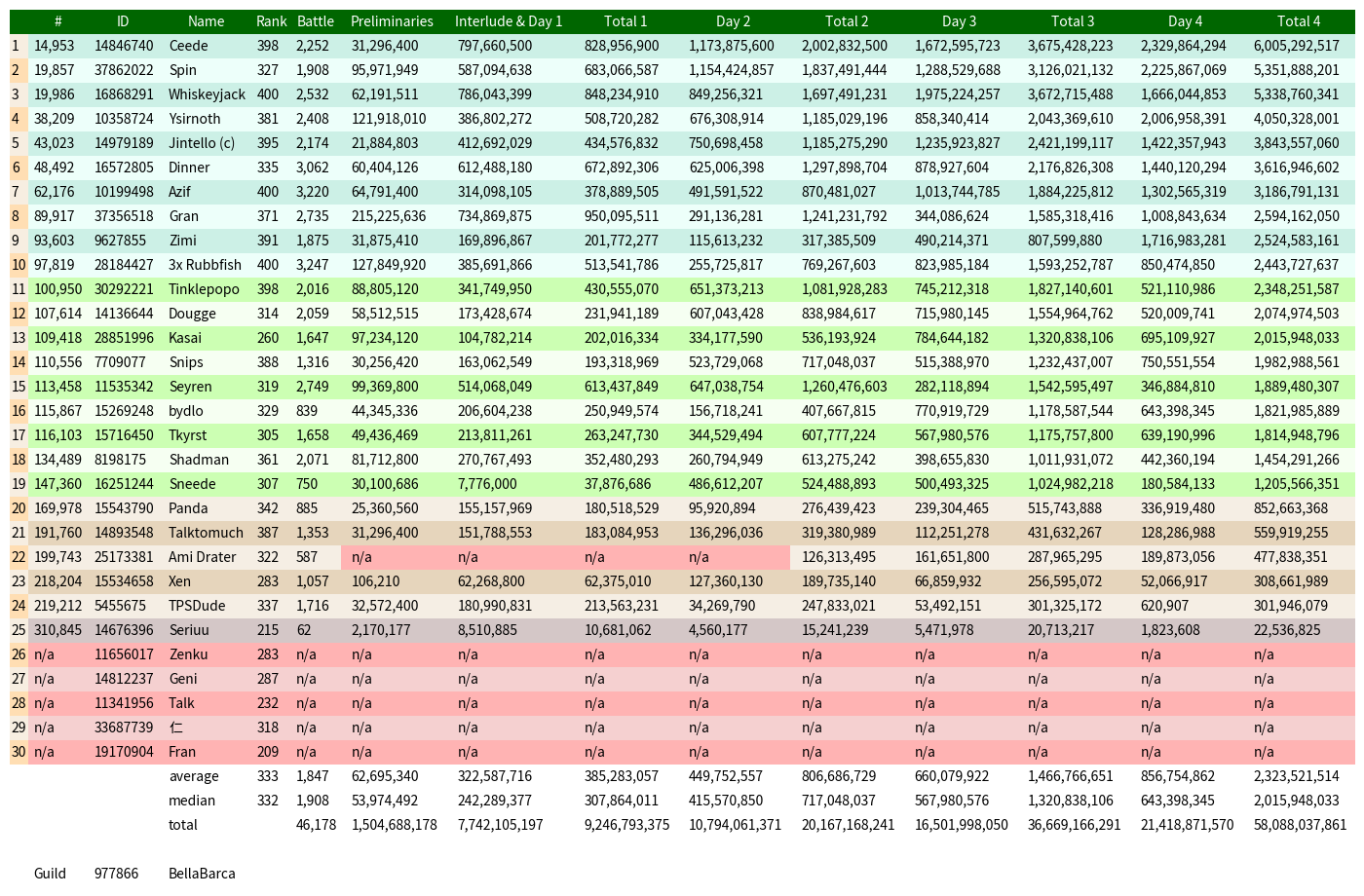Click Dougge's Day 3 value '715,980,145'
The image size is (1364, 896).
pos(952,314)
